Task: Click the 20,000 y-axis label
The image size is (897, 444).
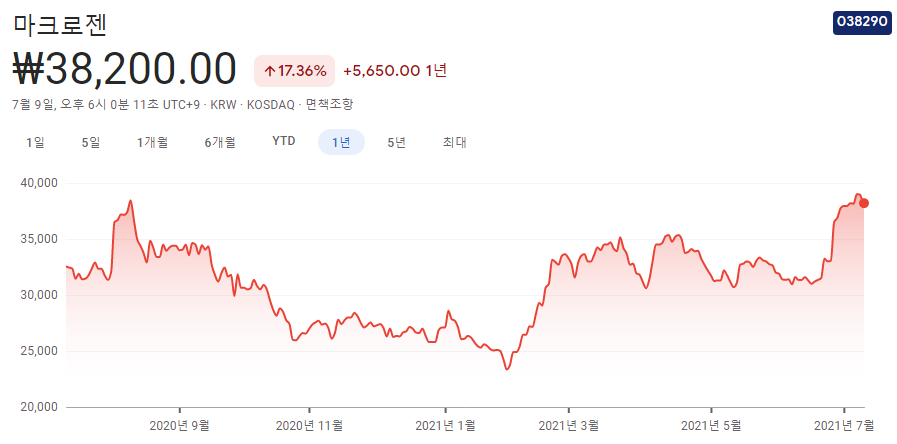Action: [39, 407]
